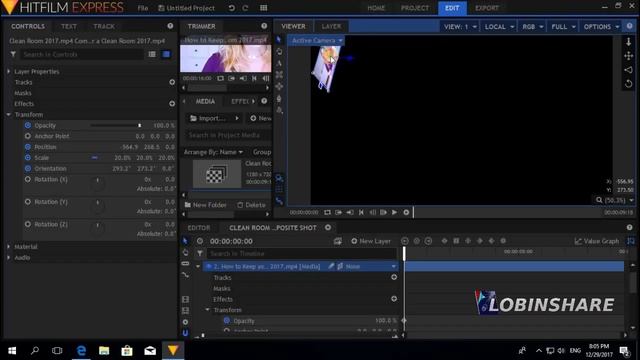Open LOCAL dropdown in viewer

coord(499,27)
